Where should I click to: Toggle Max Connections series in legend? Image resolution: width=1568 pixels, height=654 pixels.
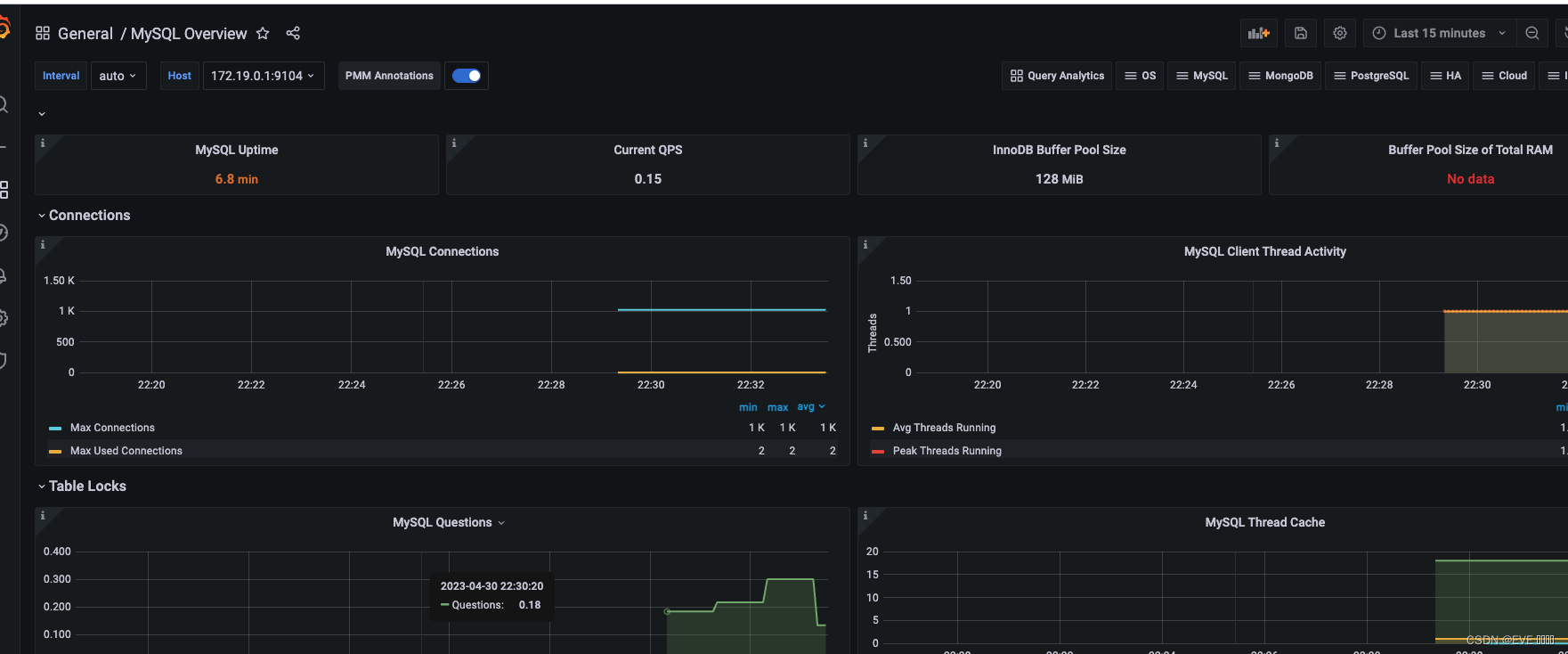coord(112,428)
